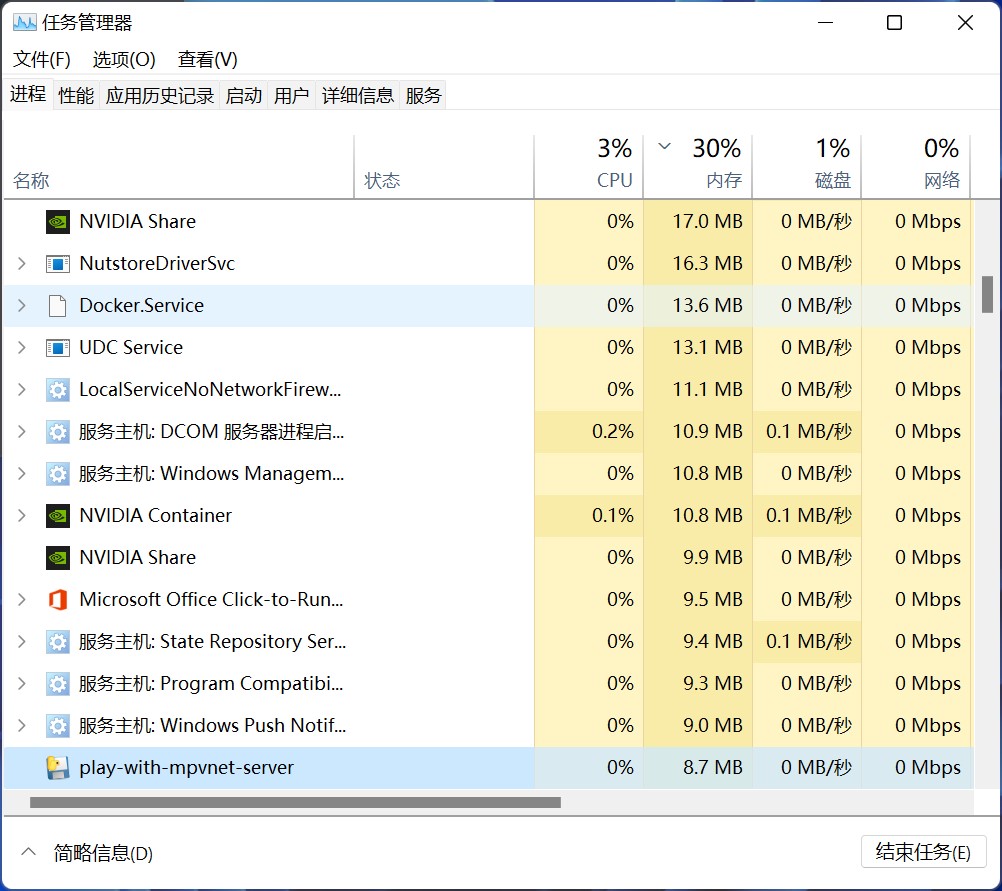Click the Windows Management service gear icon
The height and width of the screenshot is (891, 1002).
coord(58,474)
